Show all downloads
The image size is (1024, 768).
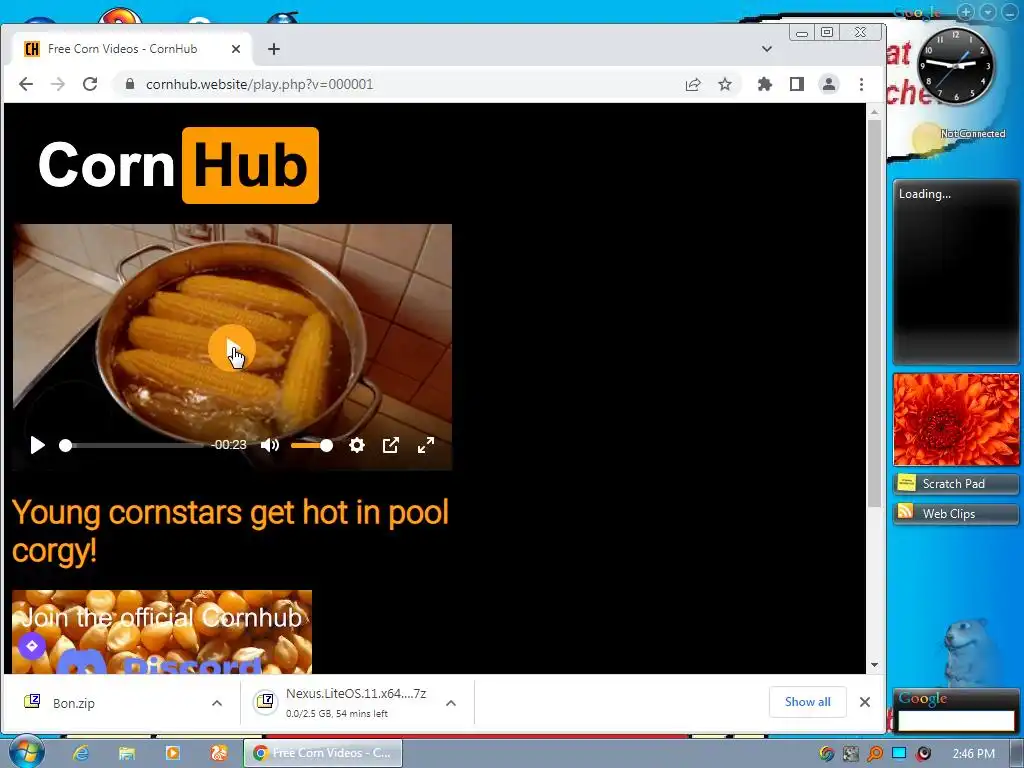pos(808,702)
